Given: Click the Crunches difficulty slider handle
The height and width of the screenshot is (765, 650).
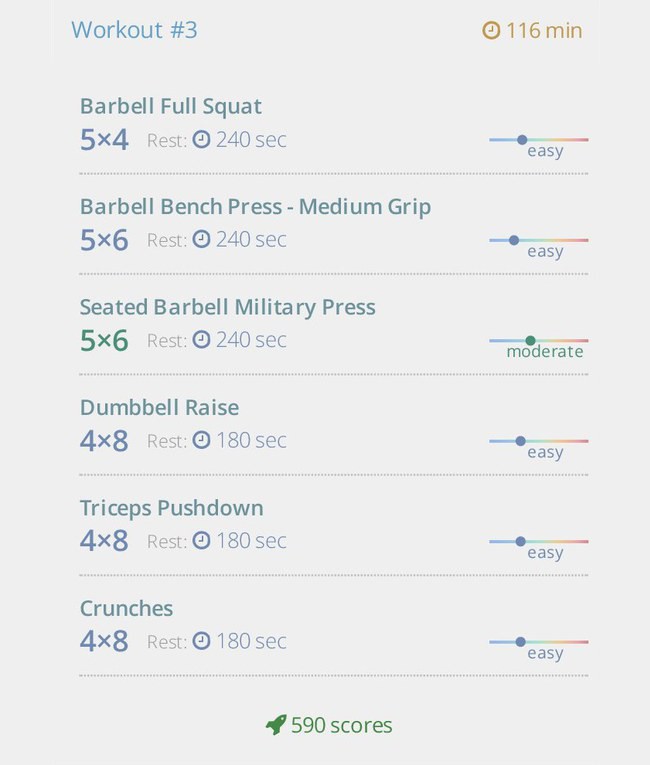Looking at the screenshot, I should 521,642.
